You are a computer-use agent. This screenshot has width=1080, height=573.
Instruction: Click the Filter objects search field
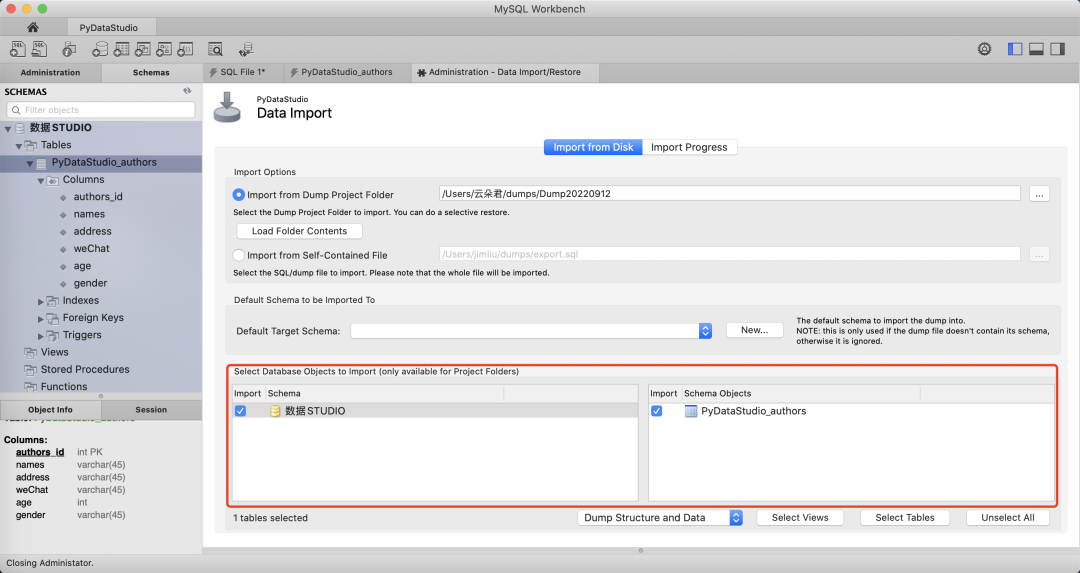[100, 110]
